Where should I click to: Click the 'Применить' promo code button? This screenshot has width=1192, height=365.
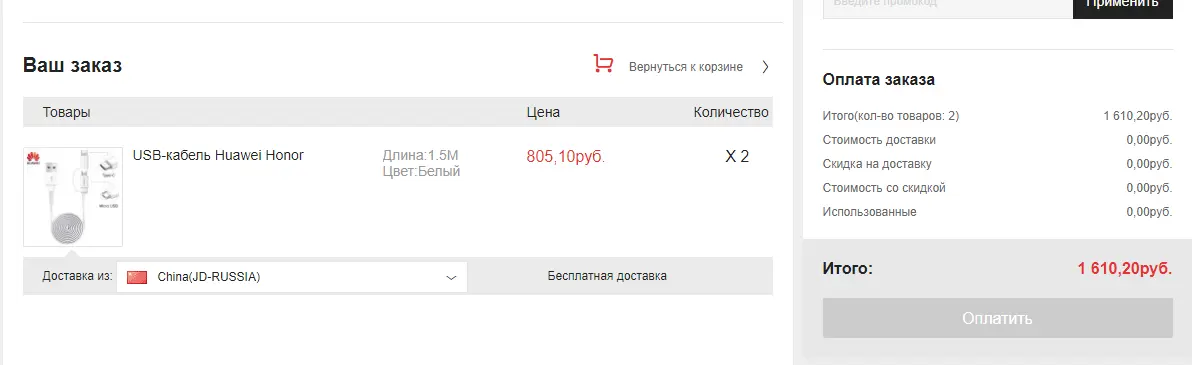click(1122, 4)
